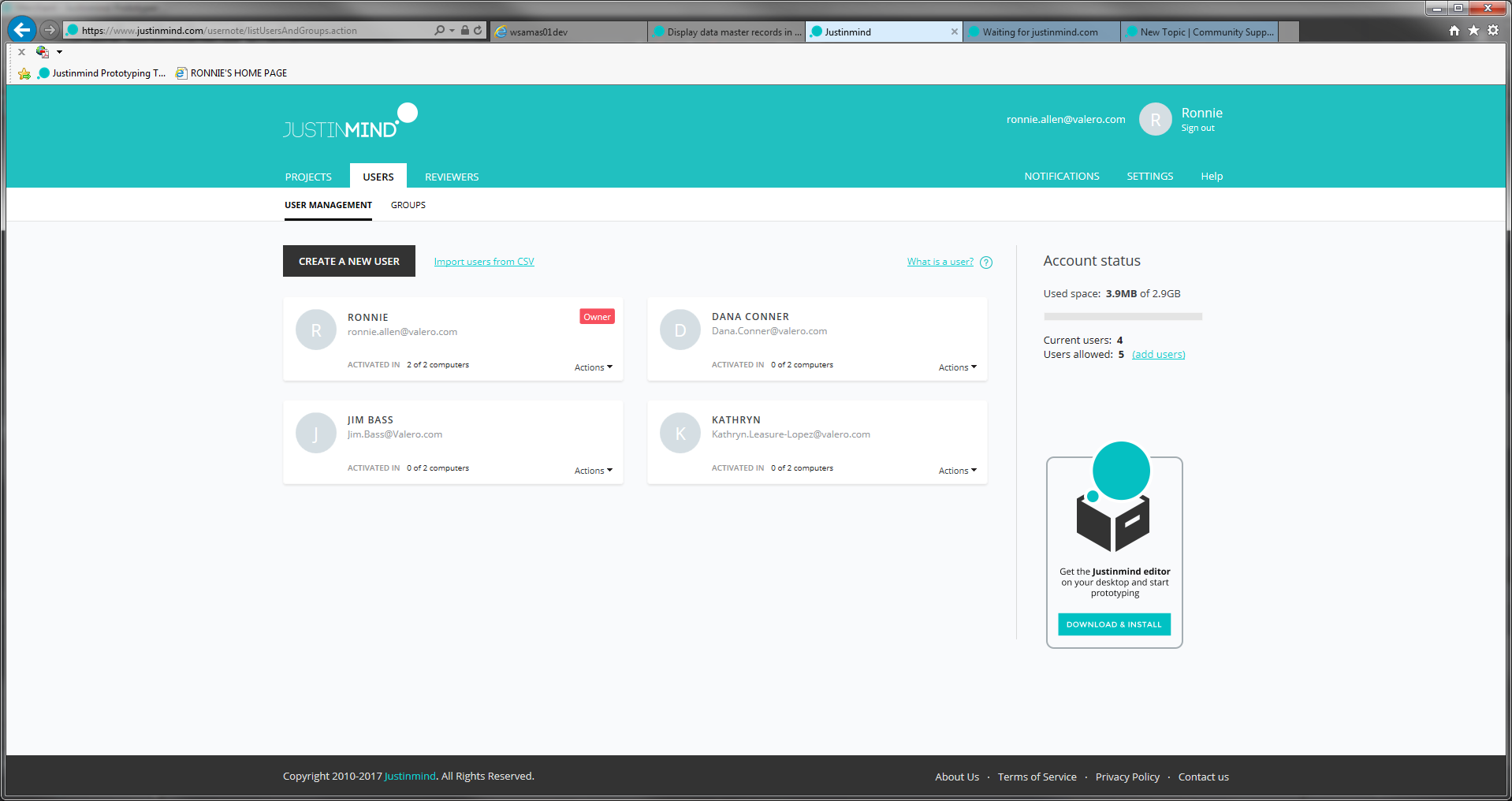Screen dimensions: 1512x801
Task: Open Actions menu for Jim Bass
Action: coord(593,471)
